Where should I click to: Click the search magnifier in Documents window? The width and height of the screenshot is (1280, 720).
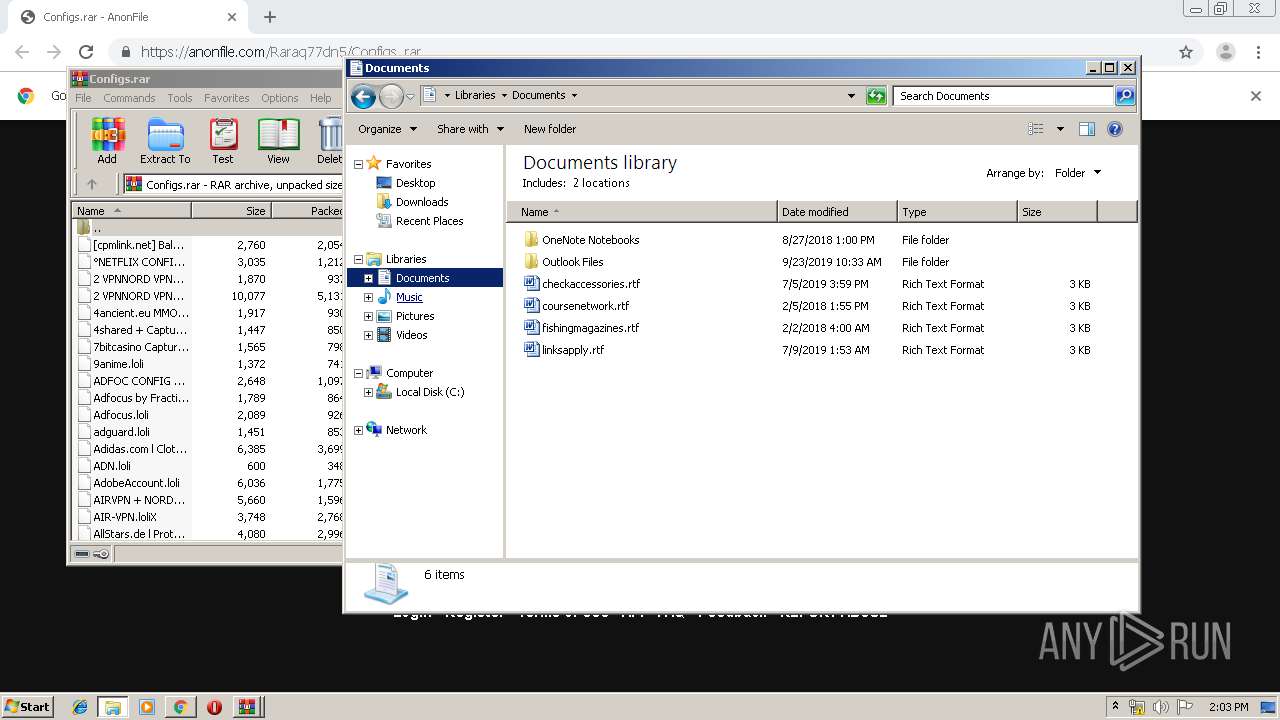coord(1125,96)
